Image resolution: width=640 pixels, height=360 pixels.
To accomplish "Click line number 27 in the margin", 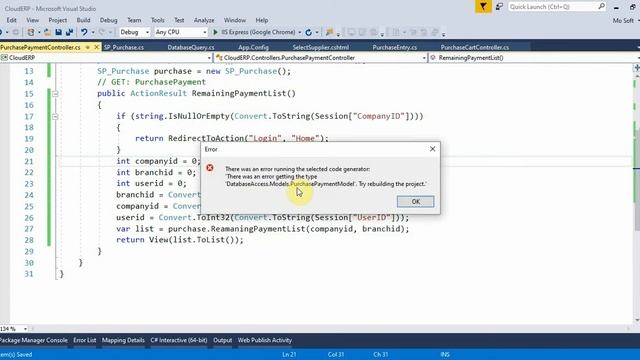I will 29,229.
